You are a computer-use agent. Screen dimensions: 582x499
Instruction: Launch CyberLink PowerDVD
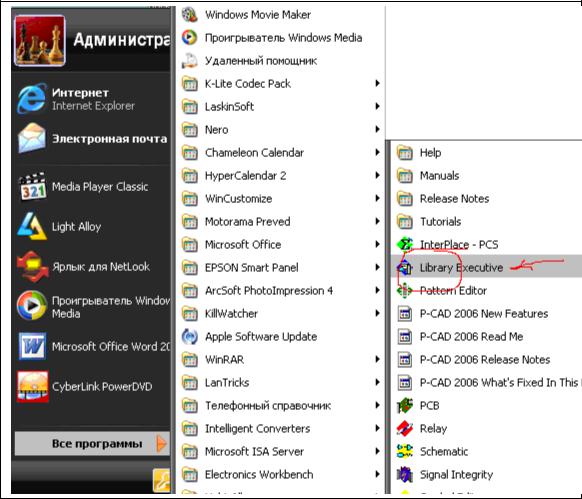(93, 387)
